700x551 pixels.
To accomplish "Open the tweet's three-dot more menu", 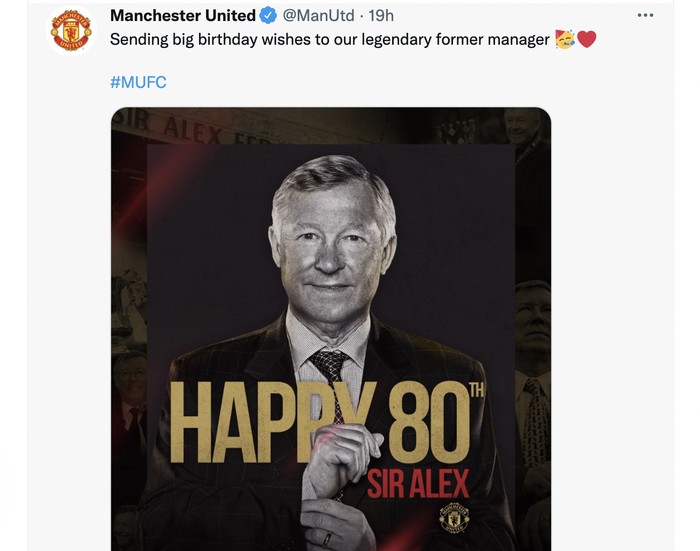I will [645, 15].
